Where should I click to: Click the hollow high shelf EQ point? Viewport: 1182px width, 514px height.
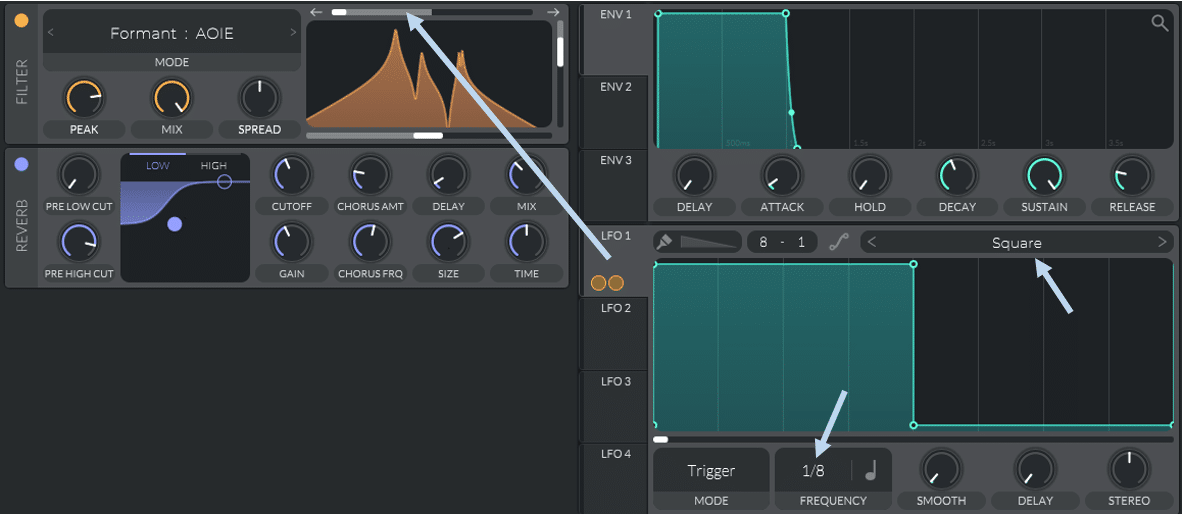pos(224,182)
